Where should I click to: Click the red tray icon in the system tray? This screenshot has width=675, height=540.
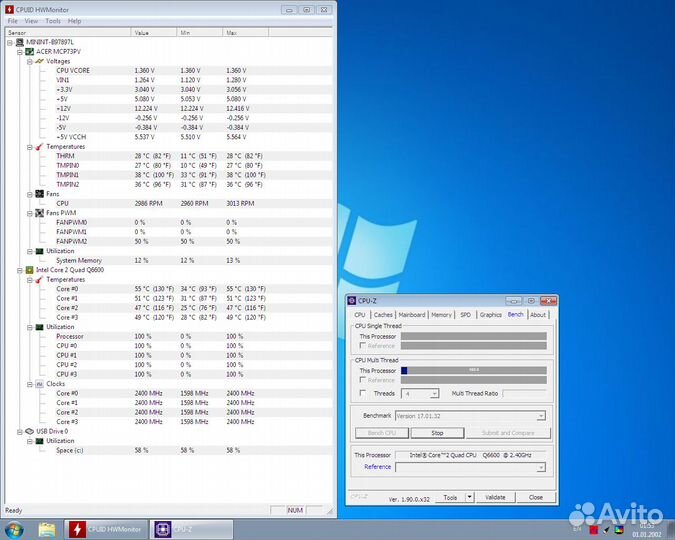(x=594, y=530)
